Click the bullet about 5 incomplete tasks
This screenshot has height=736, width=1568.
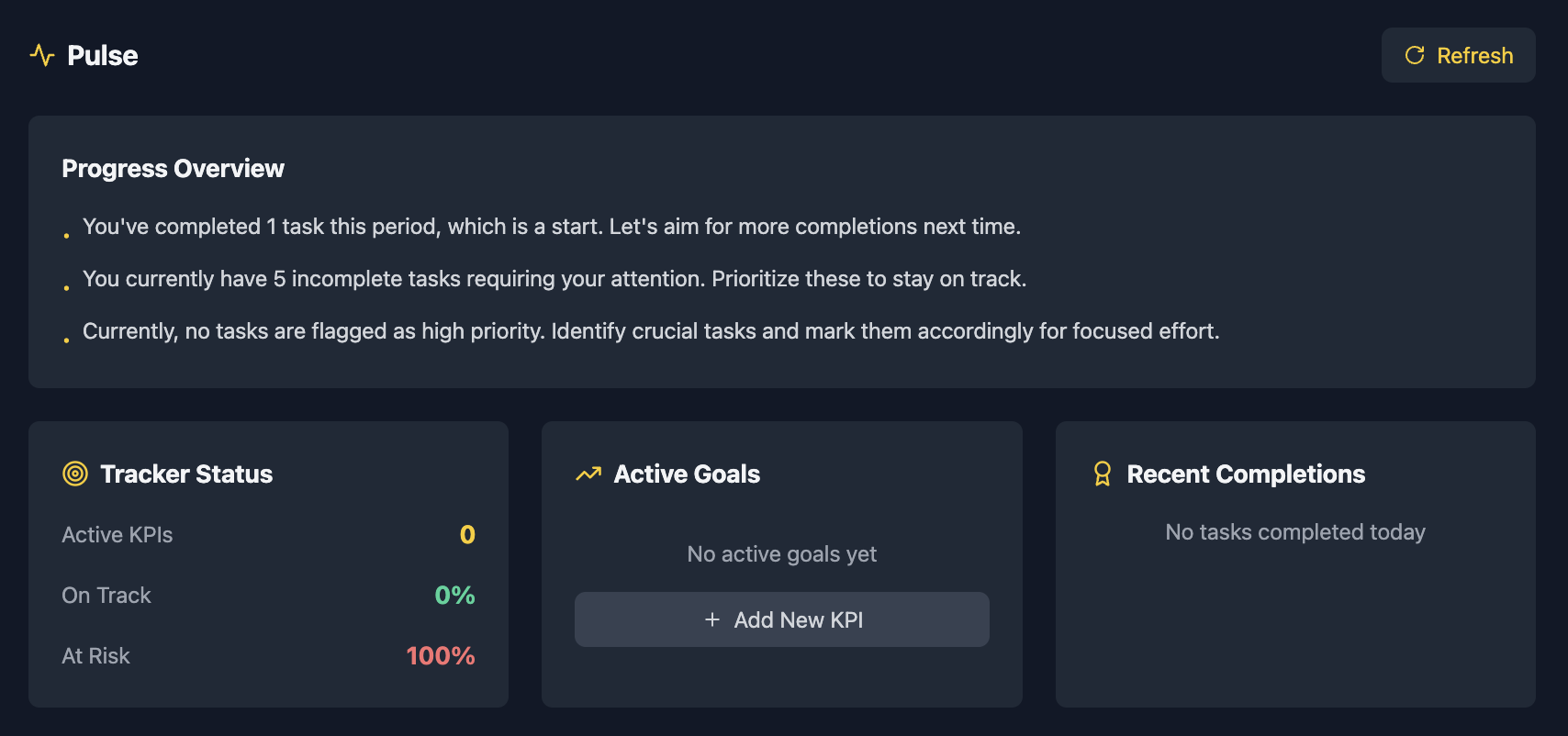coord(554,279)
